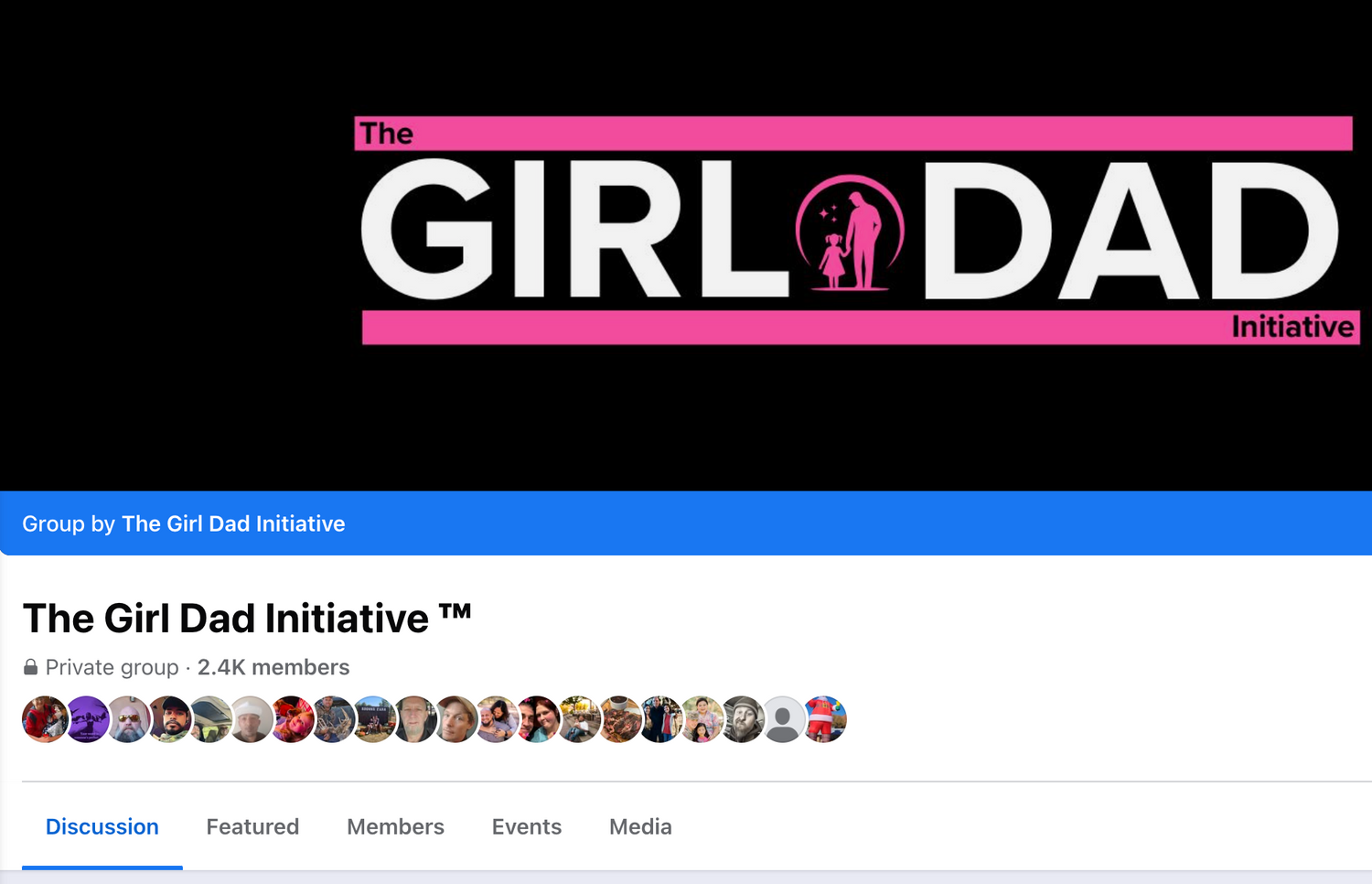Go to the Events tab
The width and height of the screenshot is (1372, 884).
pyautogui.click(x=527, y=827)
